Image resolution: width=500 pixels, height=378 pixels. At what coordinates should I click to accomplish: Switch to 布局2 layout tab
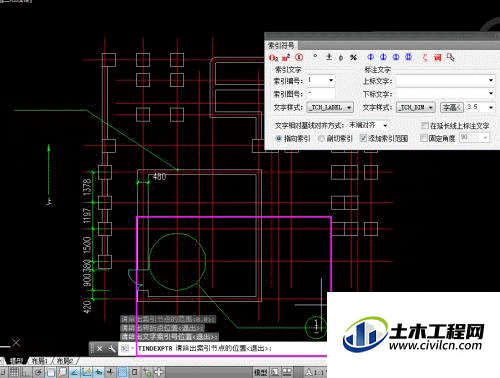[x=65, y=361]
